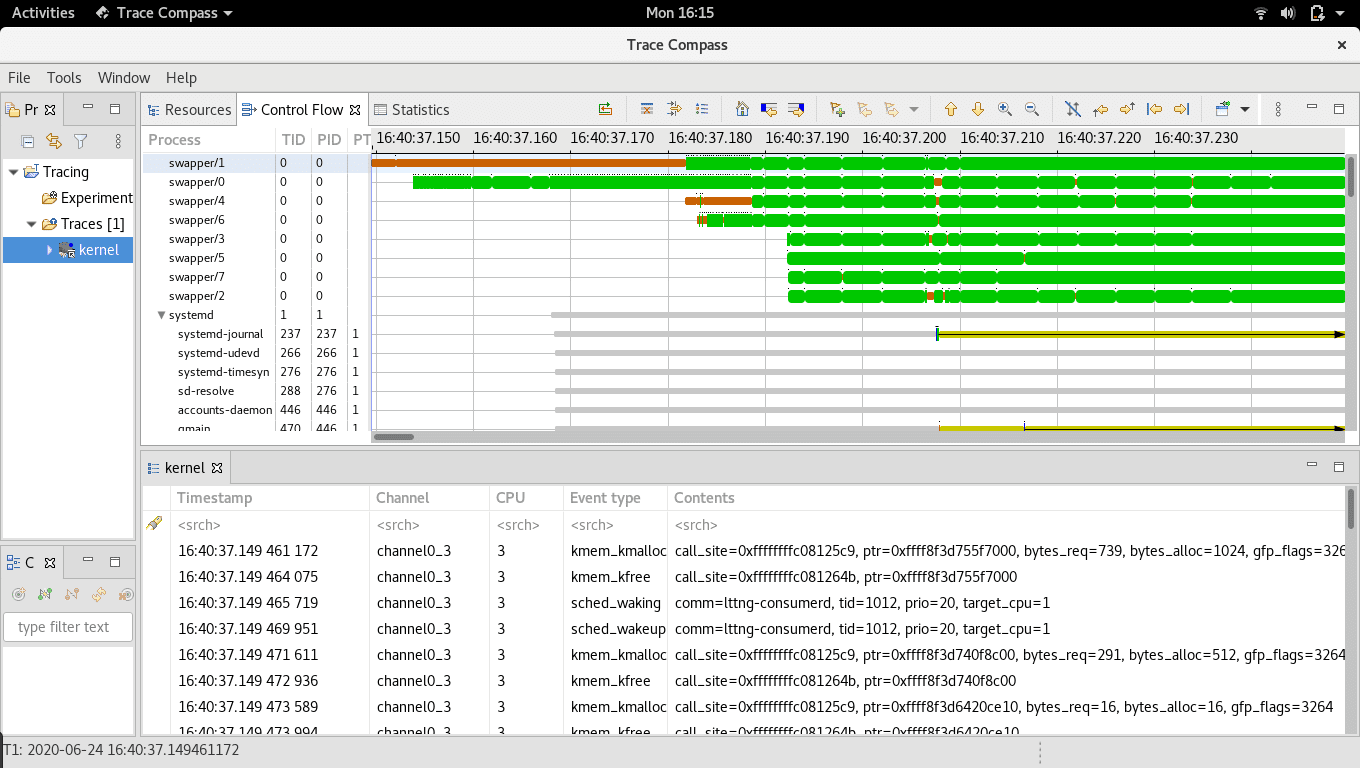Screen dimensions: 1360x768
Task: Open the new view dropdown arrow
Action: coord(1245,109)
